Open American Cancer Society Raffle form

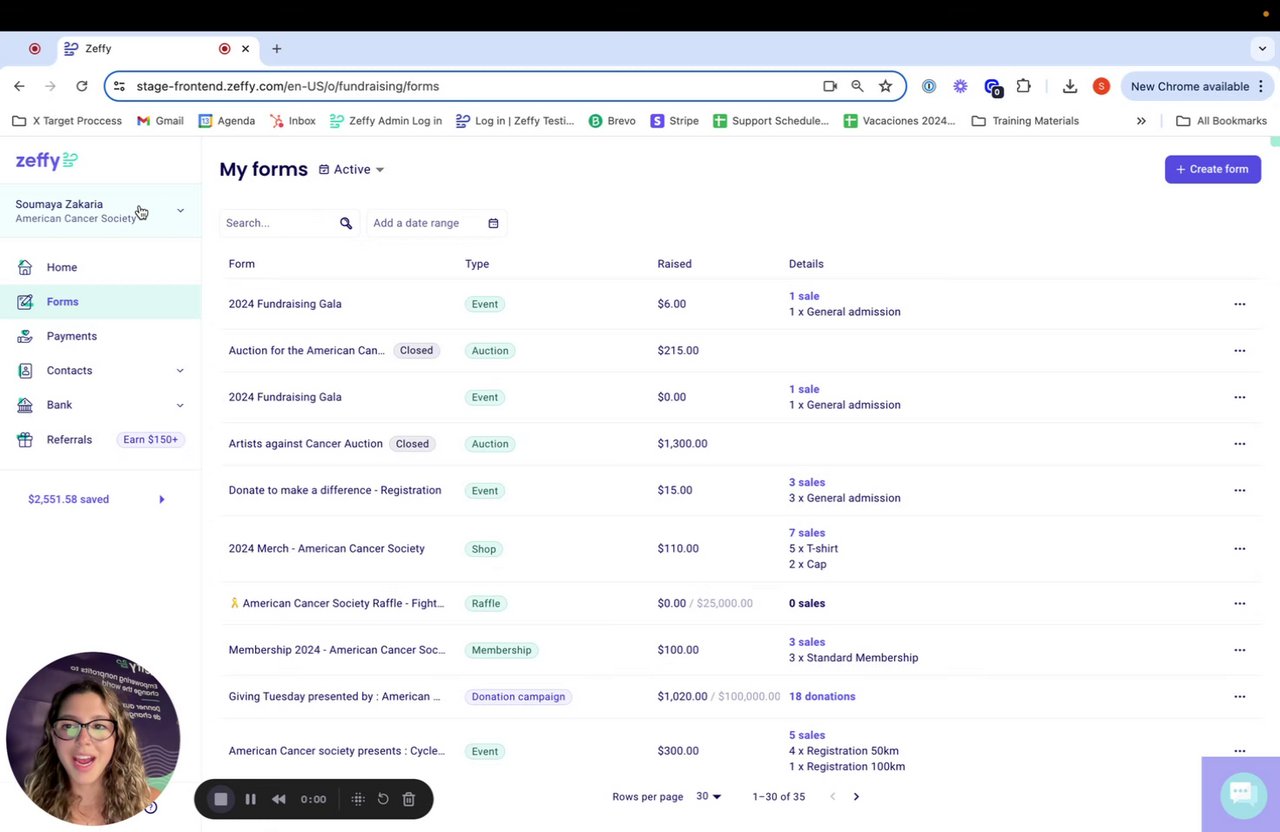coord(343,603)
